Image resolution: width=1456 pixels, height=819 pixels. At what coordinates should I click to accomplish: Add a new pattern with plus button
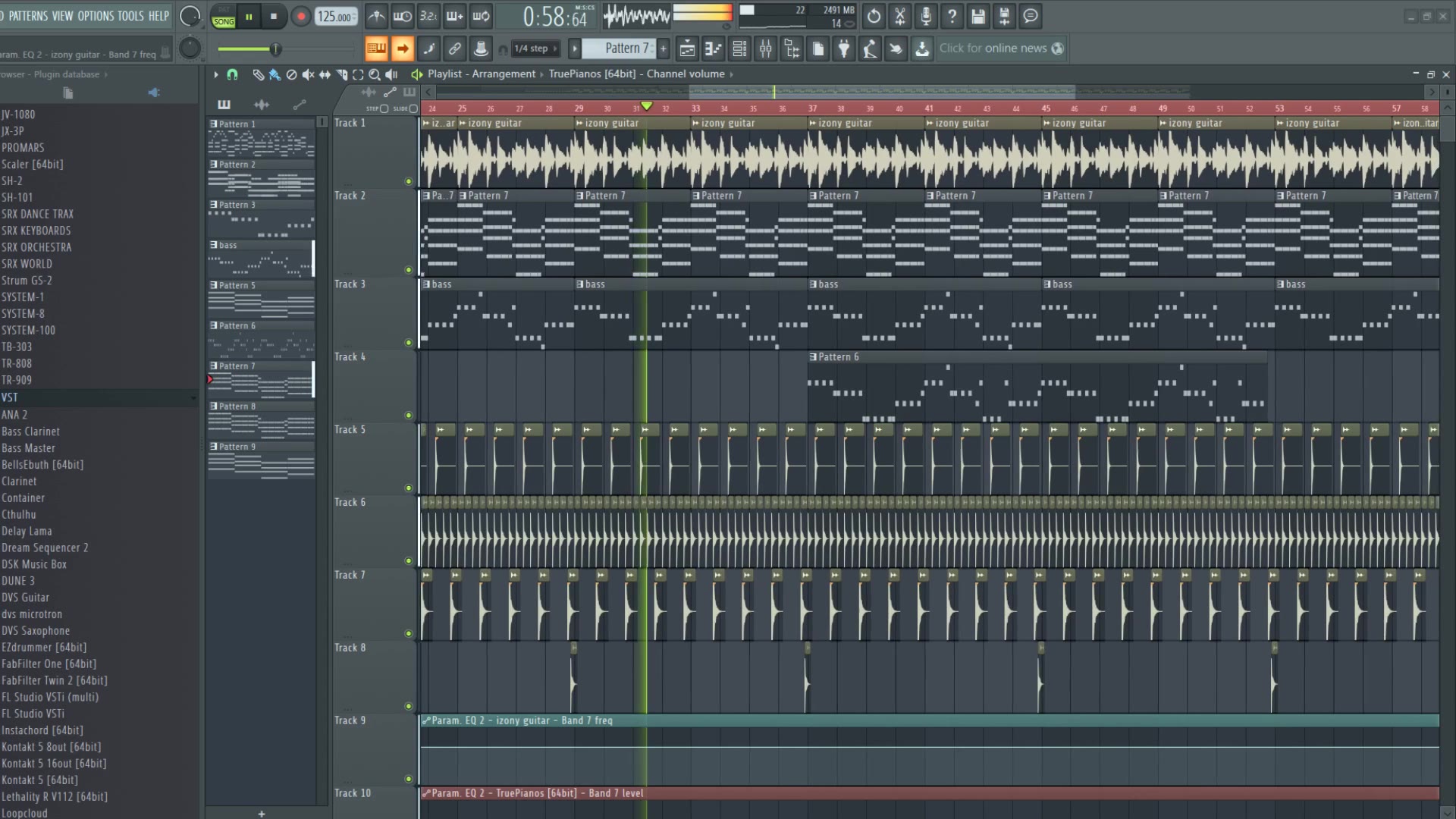click(x=663, y=49)
